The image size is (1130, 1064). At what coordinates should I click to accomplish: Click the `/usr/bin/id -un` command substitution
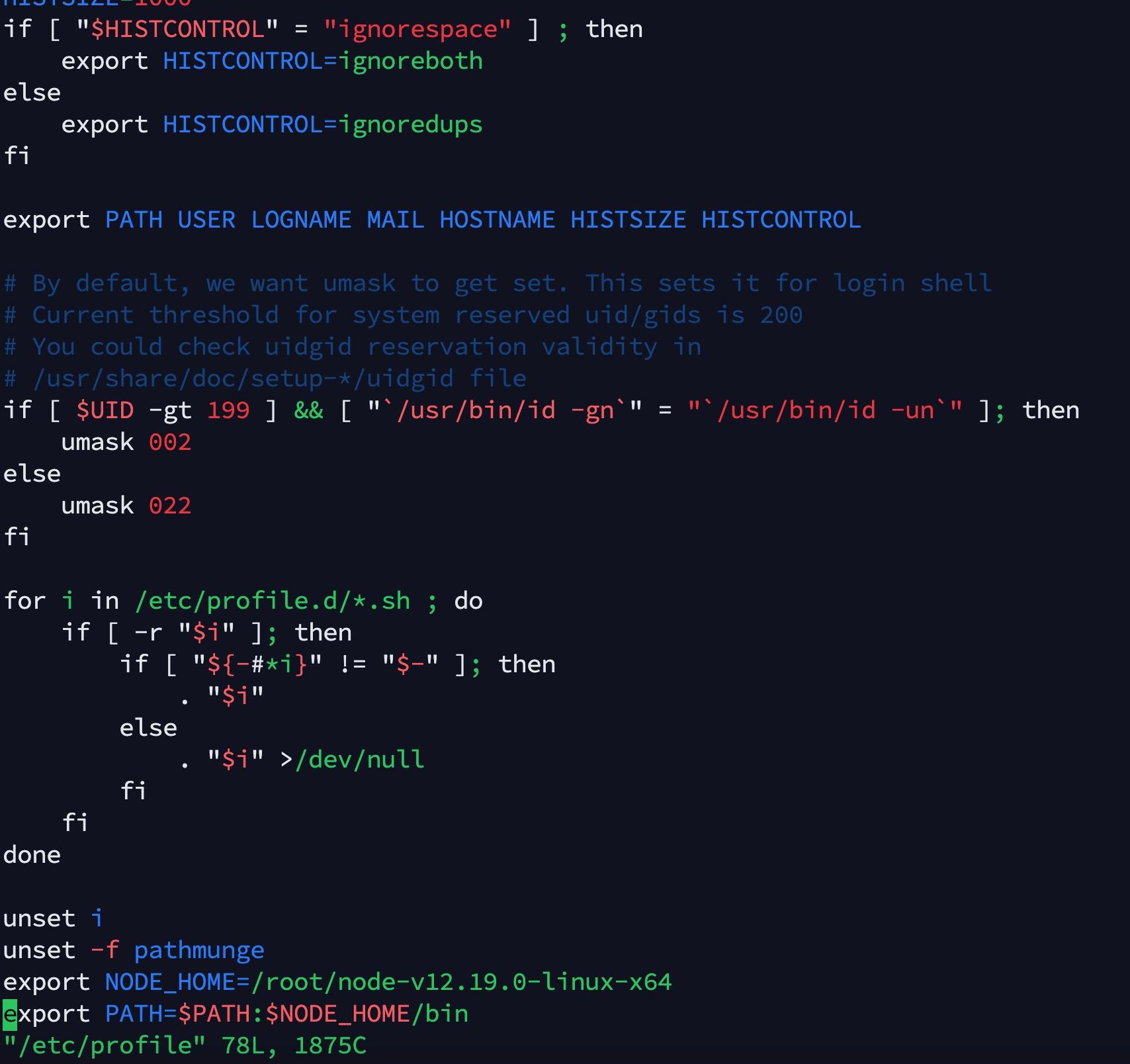click(825, 410)
